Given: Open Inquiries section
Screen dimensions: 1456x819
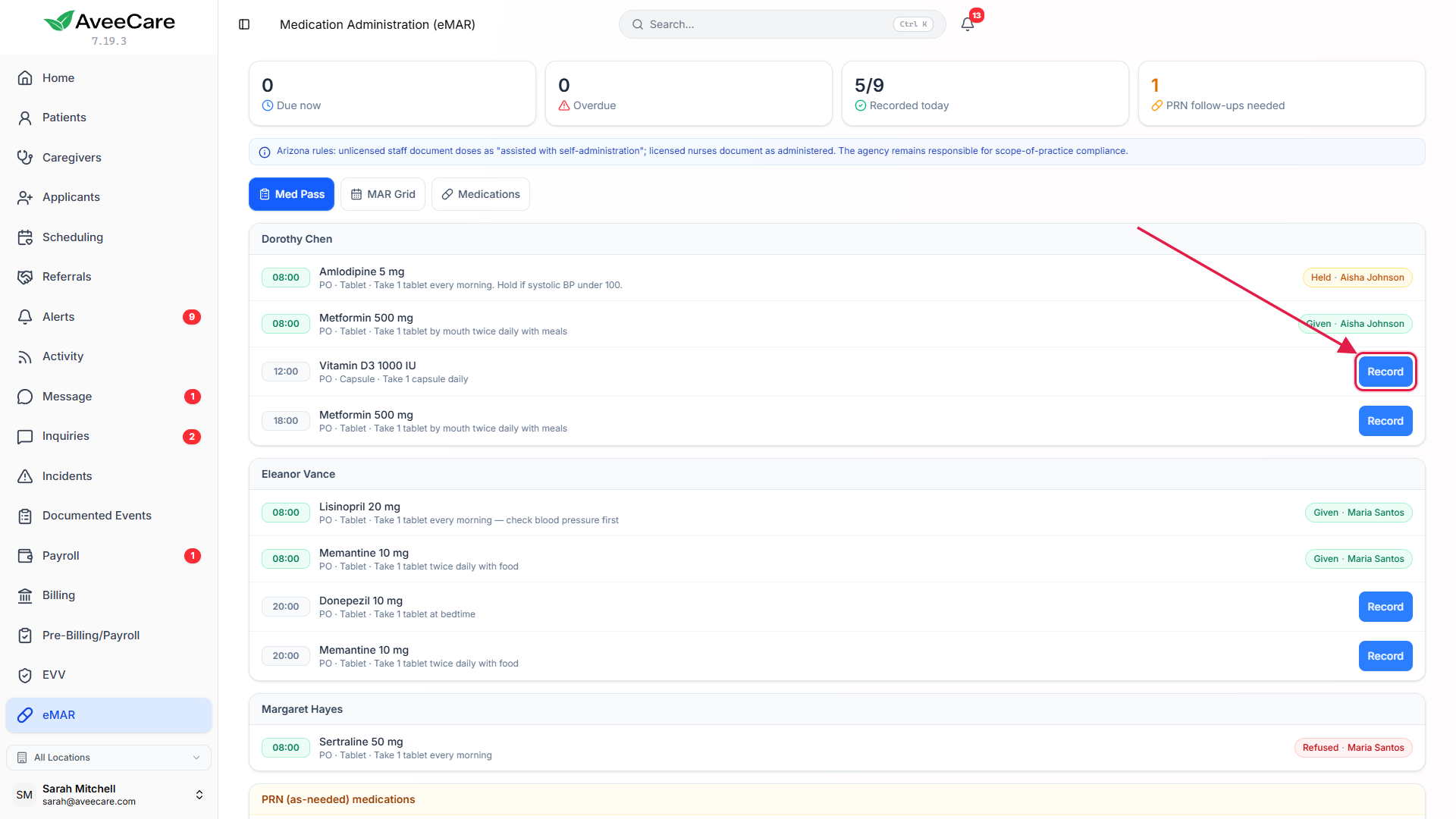Looking at the screenshot, I should [108, 436].
